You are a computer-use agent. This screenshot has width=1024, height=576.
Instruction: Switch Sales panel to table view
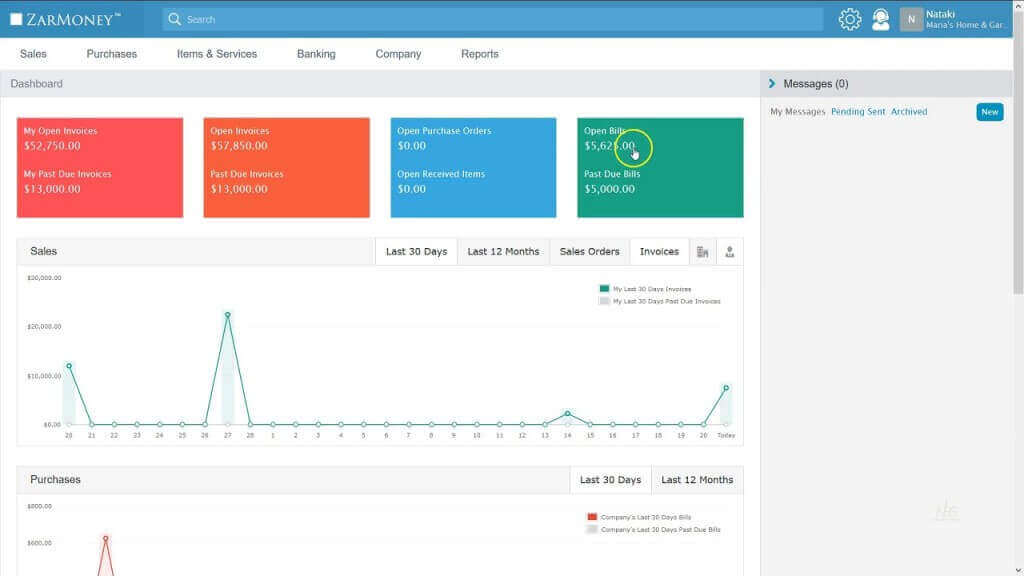tap(703, 251)
